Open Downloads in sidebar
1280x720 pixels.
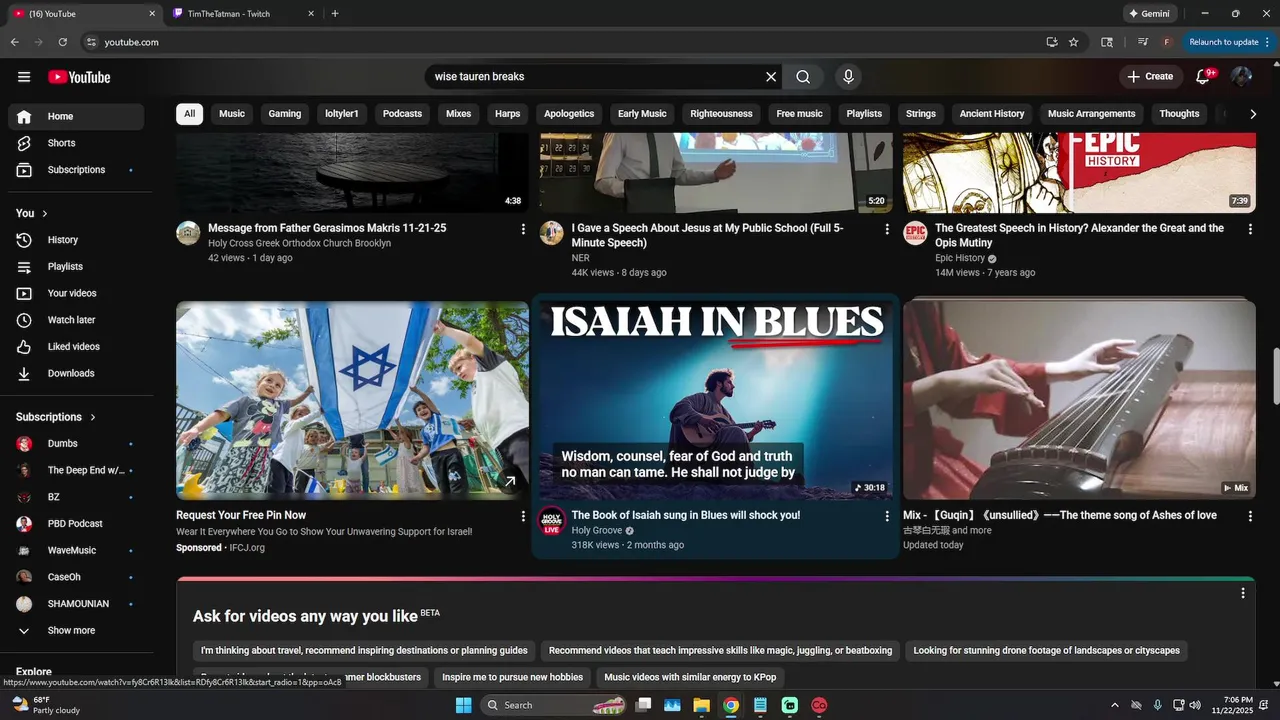76,373
